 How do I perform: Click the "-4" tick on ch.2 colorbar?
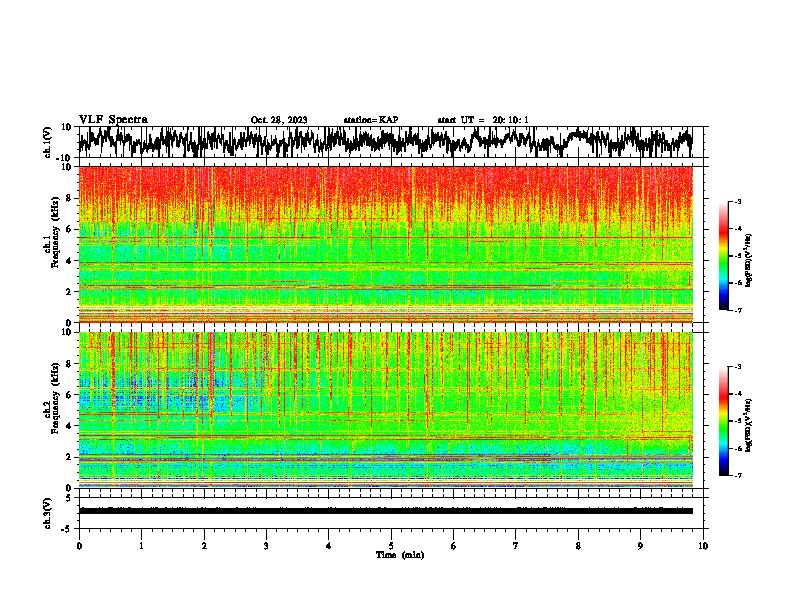point(738,394)
